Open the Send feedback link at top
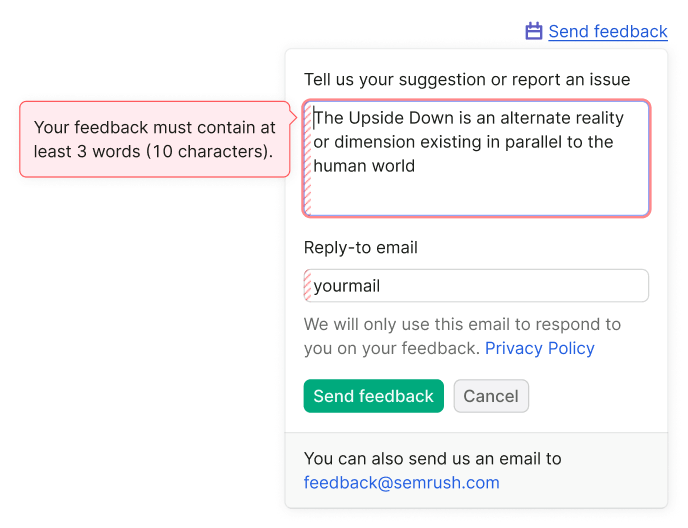Screen dimensions: 688x528 pos(608,32)
